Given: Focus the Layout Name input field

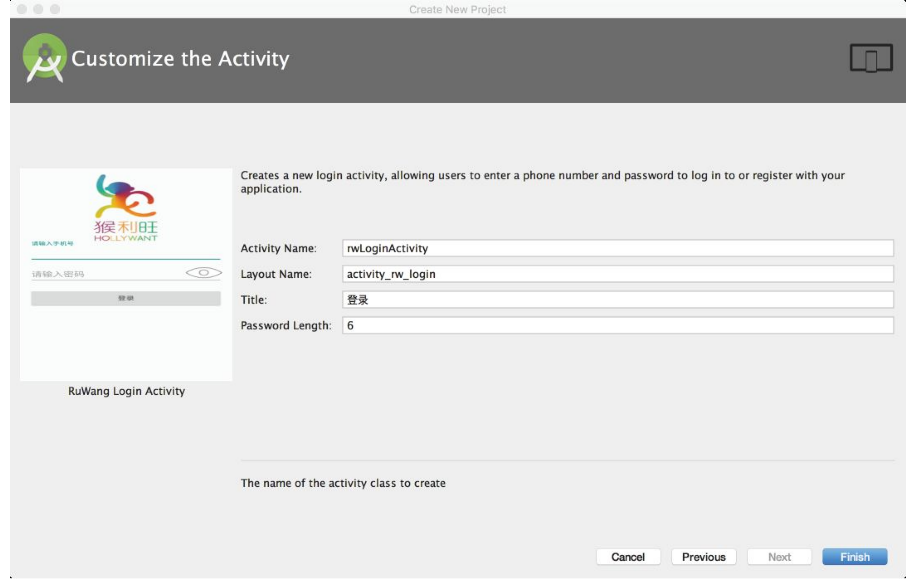Looking at the screenshot, I should pyautogui.click(x=617, y=274).
